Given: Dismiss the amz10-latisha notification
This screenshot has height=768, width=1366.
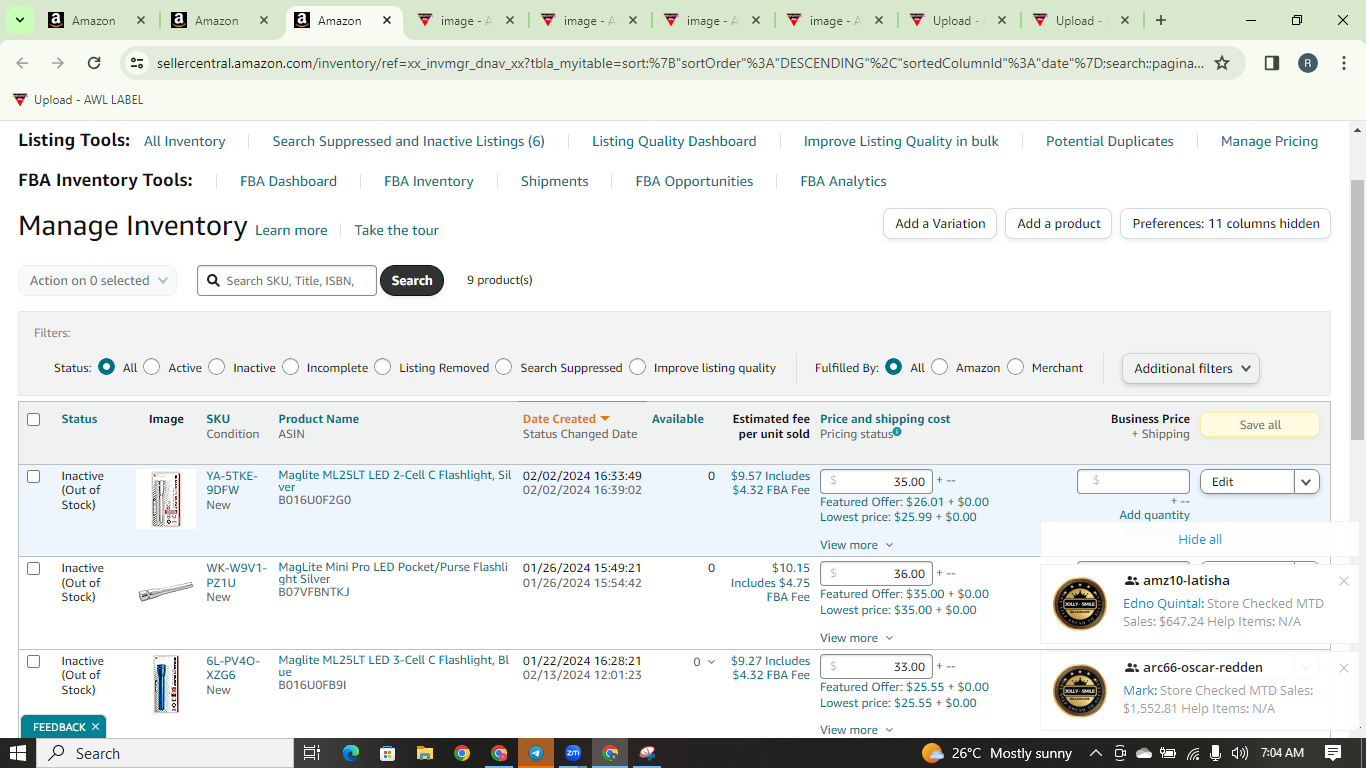Looking at the screenshot, I should click(x=1344, y=581).
